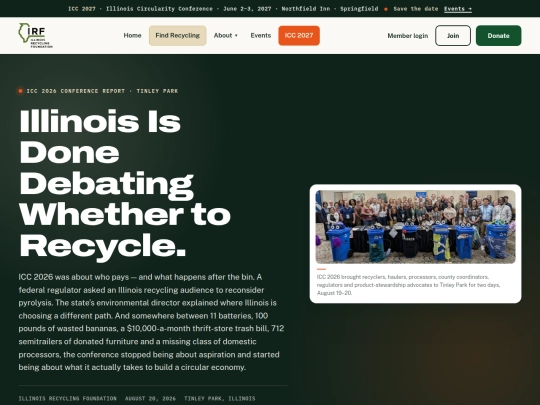Follow the Events link in the top banner
The width and height of the screenshot is (540, 405).
[458, 9]
